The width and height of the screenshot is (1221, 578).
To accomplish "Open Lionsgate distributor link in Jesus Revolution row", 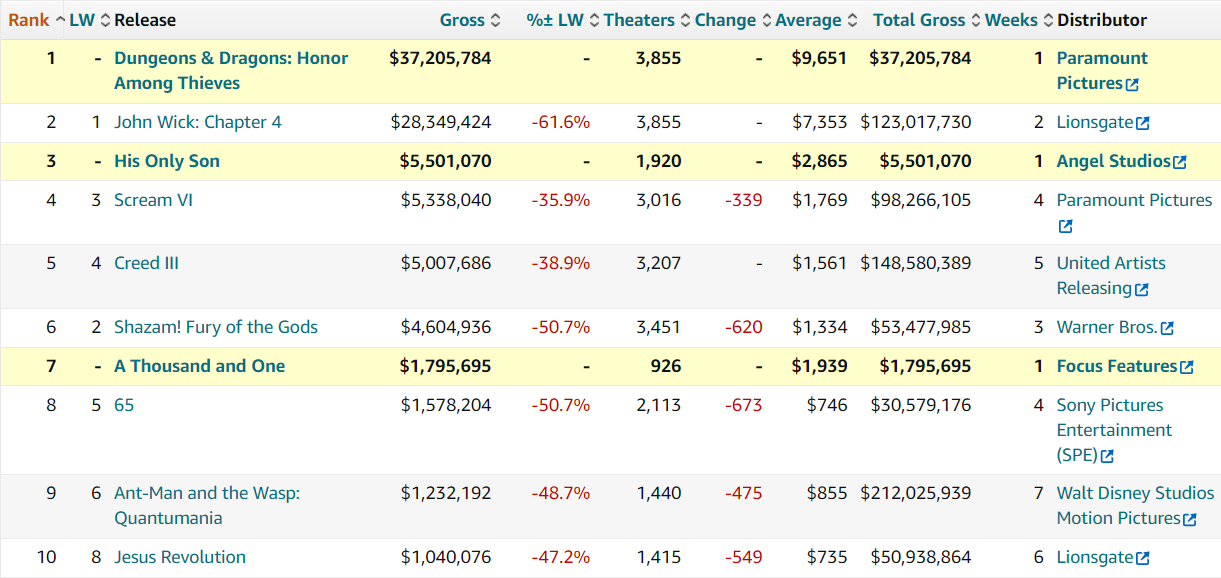I will (x=1095, y=557).
